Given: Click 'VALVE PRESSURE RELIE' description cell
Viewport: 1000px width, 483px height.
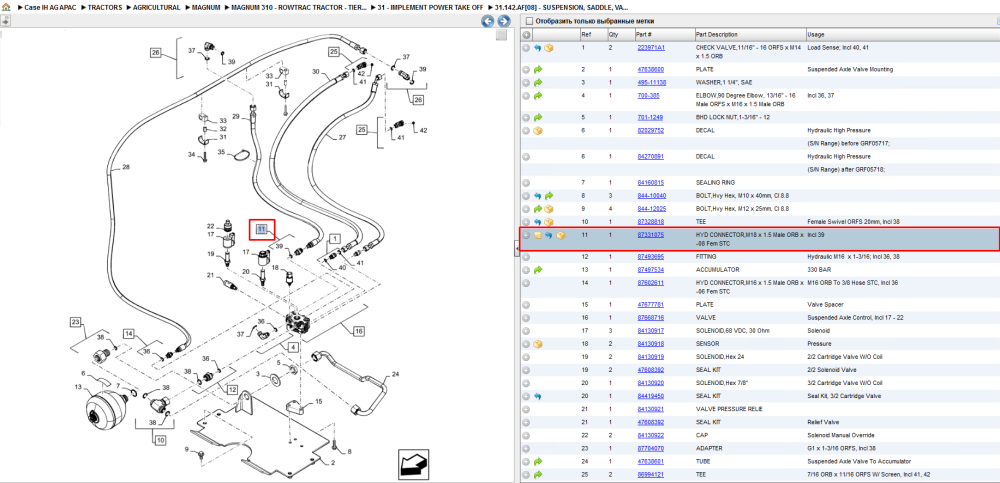Looking at the screenshot, I should point(729,409).
